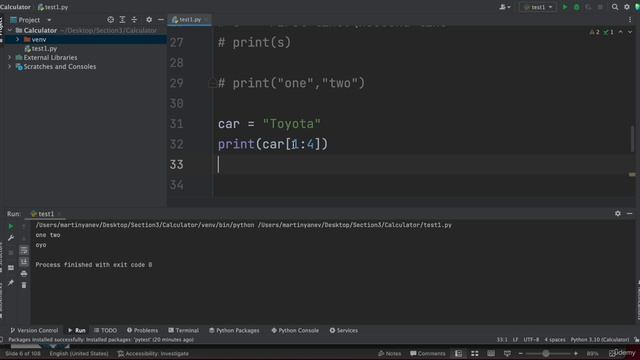Click the Calculator project name in the navigation bar

tap(16, 7)
